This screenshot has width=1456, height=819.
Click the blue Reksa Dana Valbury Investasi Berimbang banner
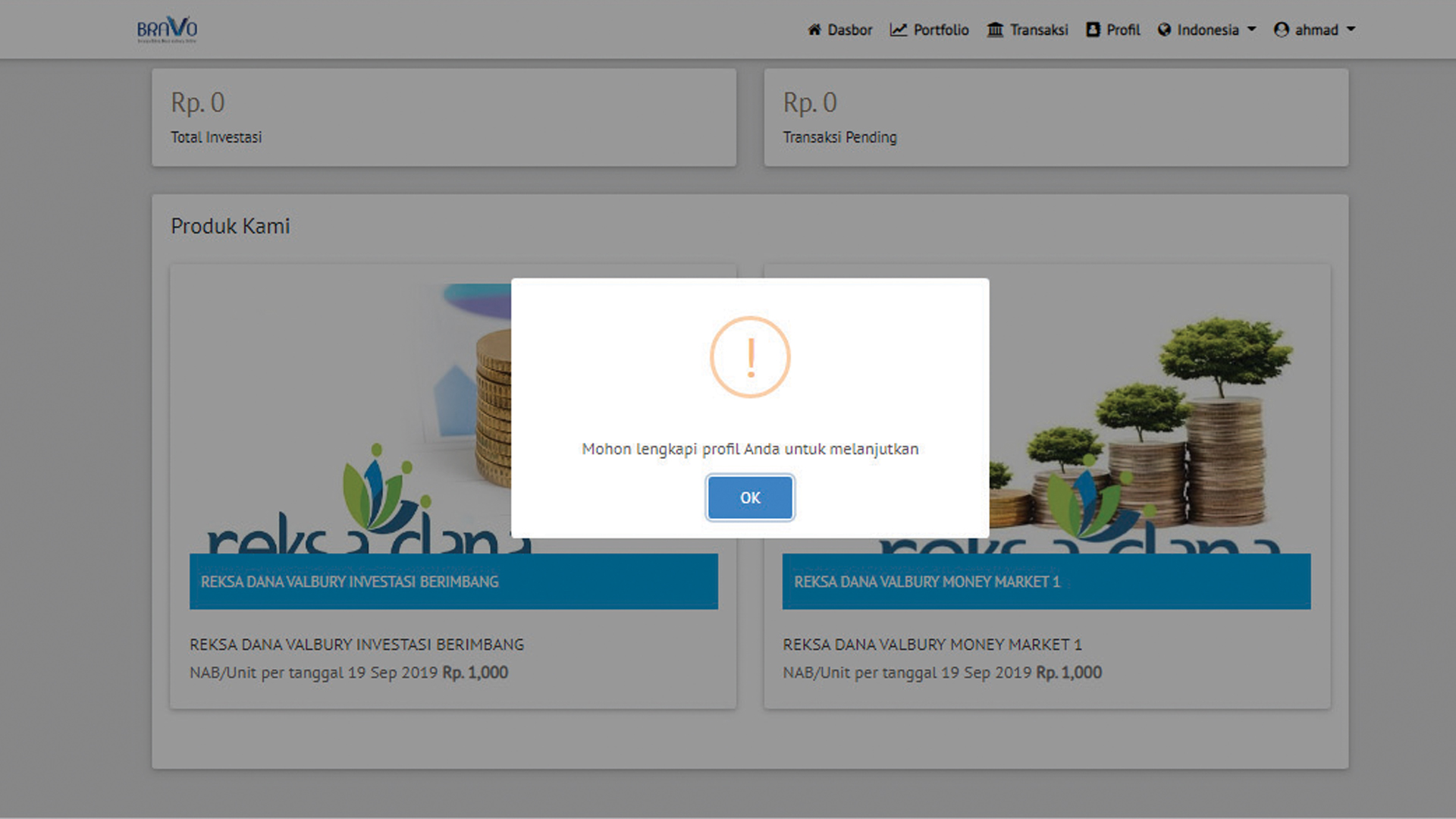pos(453,582)
